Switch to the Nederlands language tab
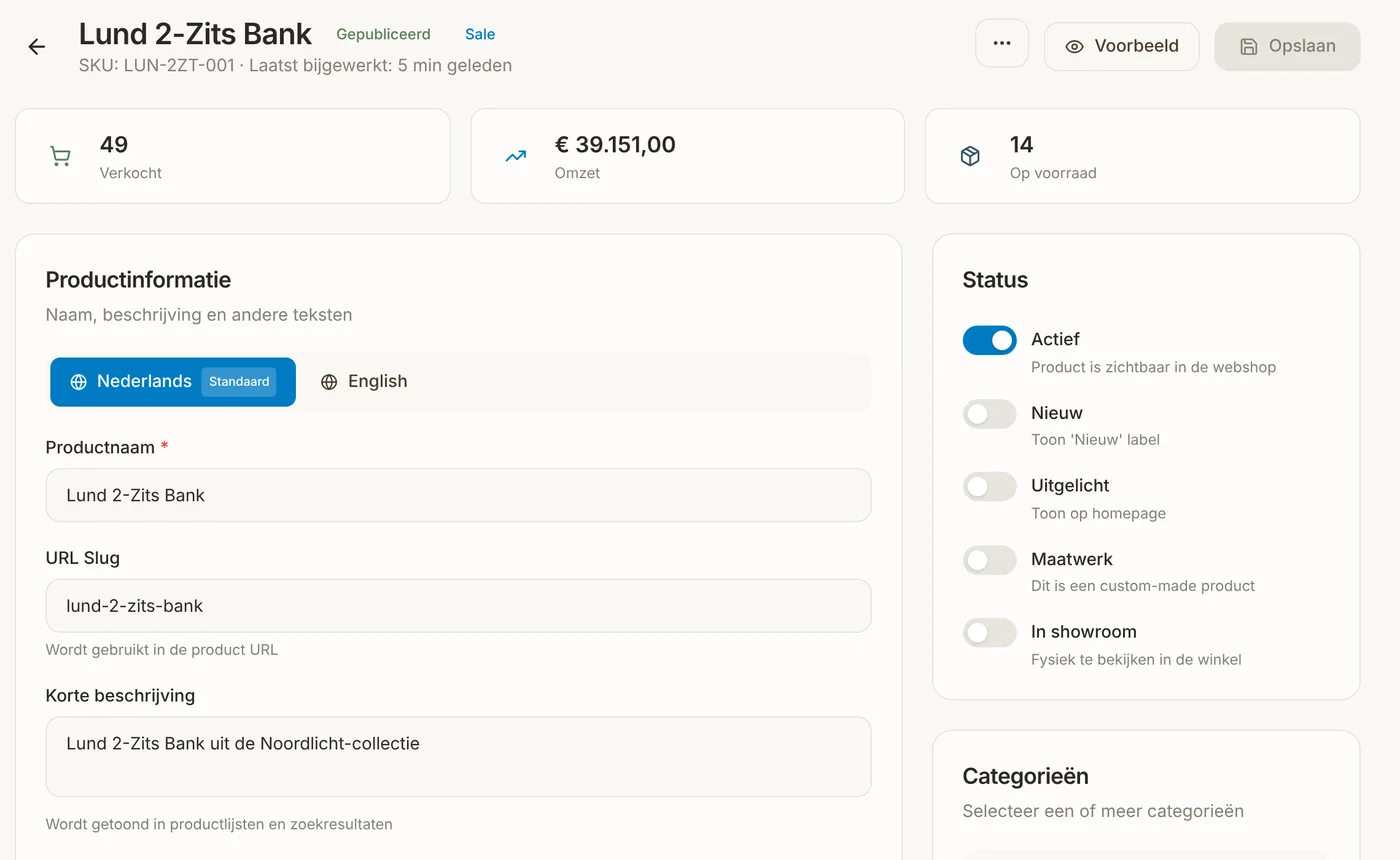The image size is (1400, 860). tap(173, 382)
